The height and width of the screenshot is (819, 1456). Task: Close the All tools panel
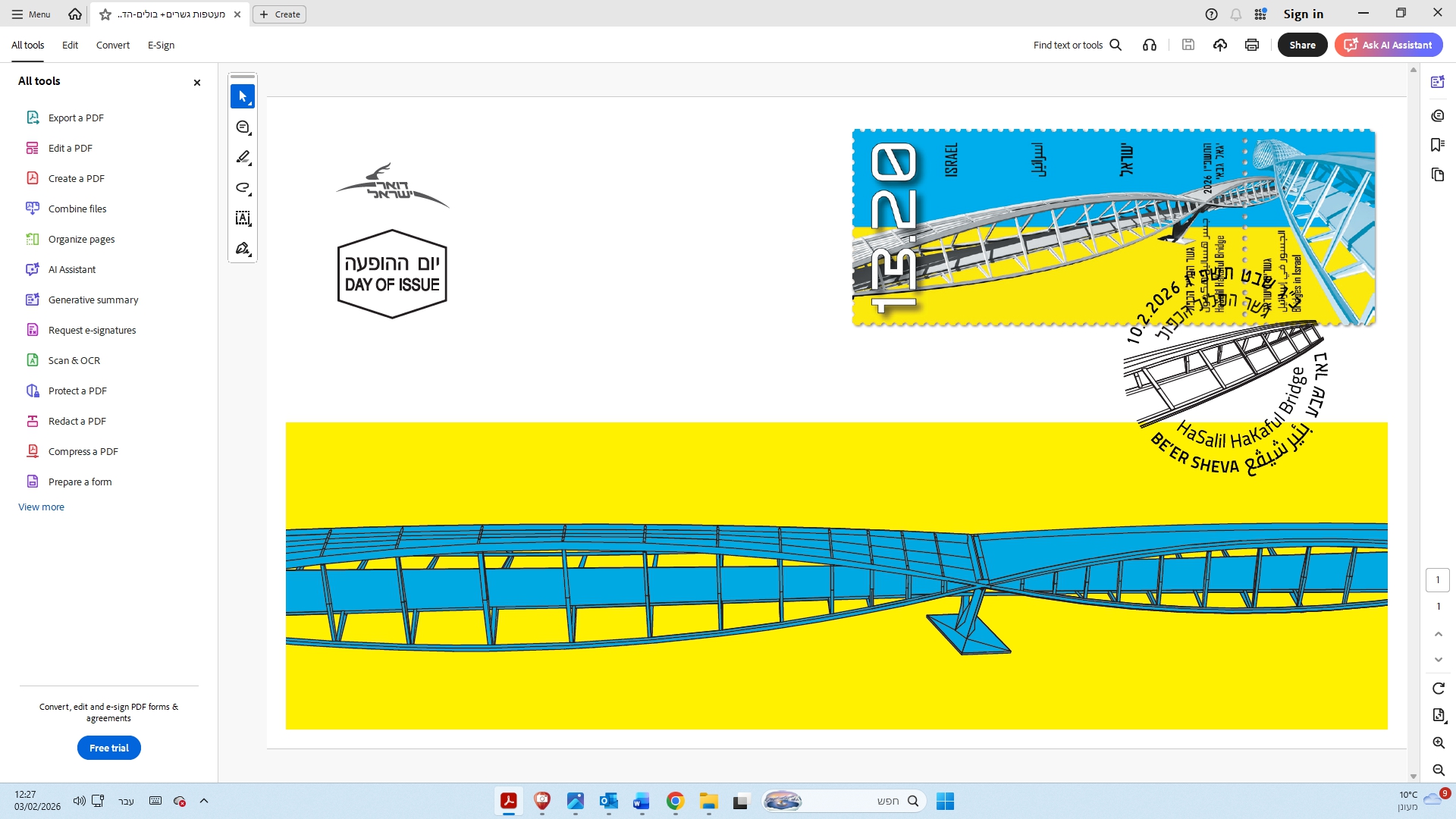[197, 83]
